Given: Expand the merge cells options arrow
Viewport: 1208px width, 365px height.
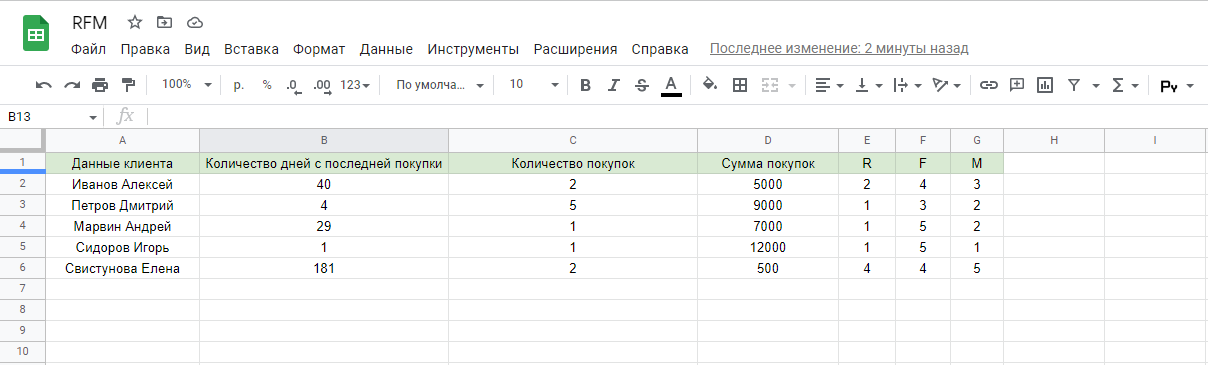Looking at the screenshot, I should click(x=792, y=85).
